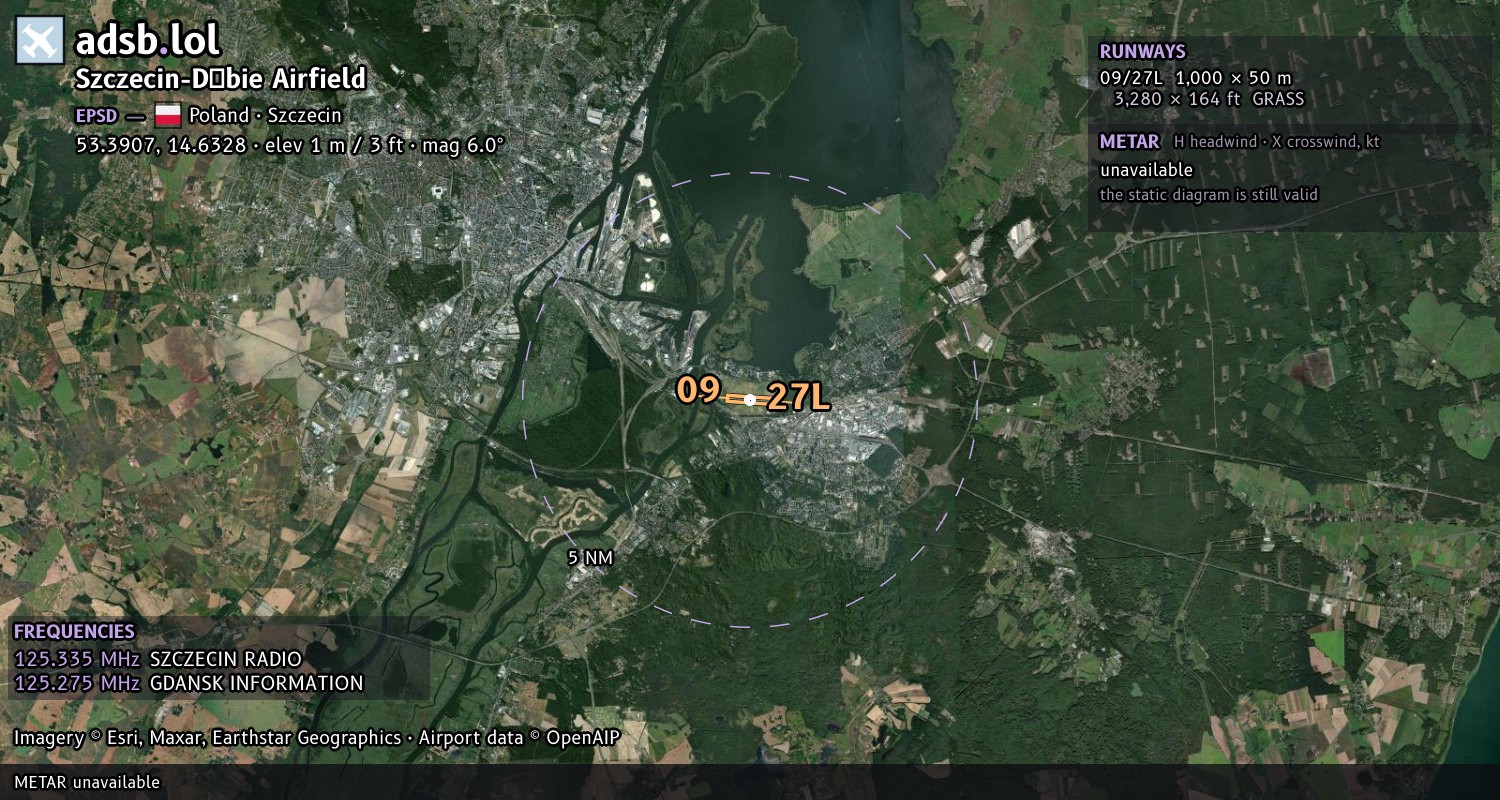Click the H headwind · X crosswind legend

coord(1276,142)
